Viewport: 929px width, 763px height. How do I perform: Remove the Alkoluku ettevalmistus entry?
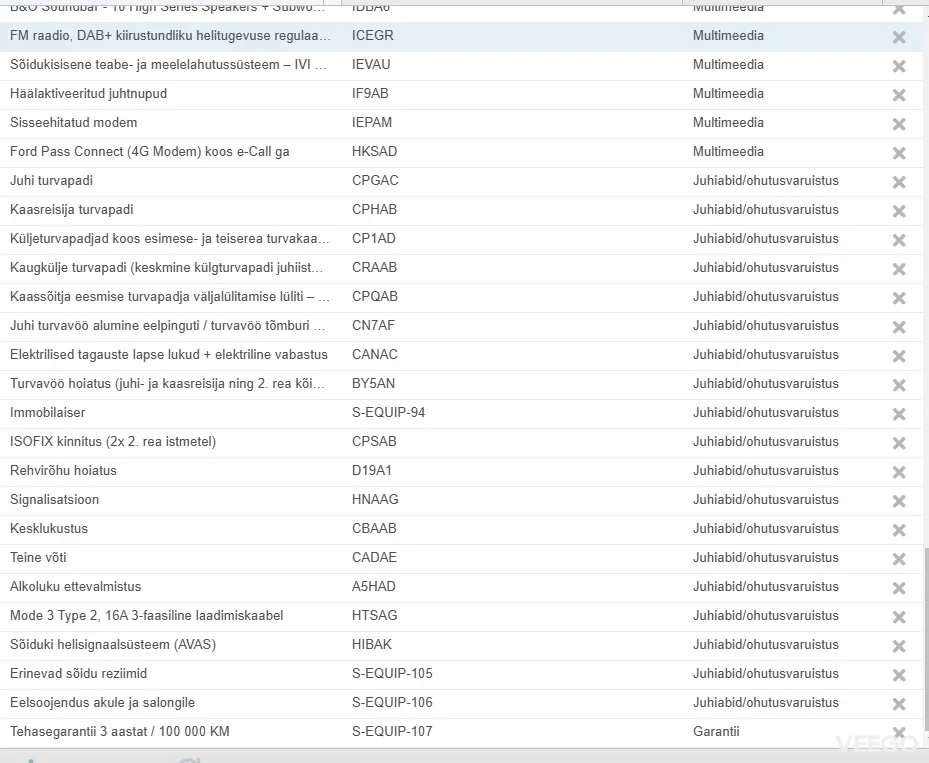point(898,588)
